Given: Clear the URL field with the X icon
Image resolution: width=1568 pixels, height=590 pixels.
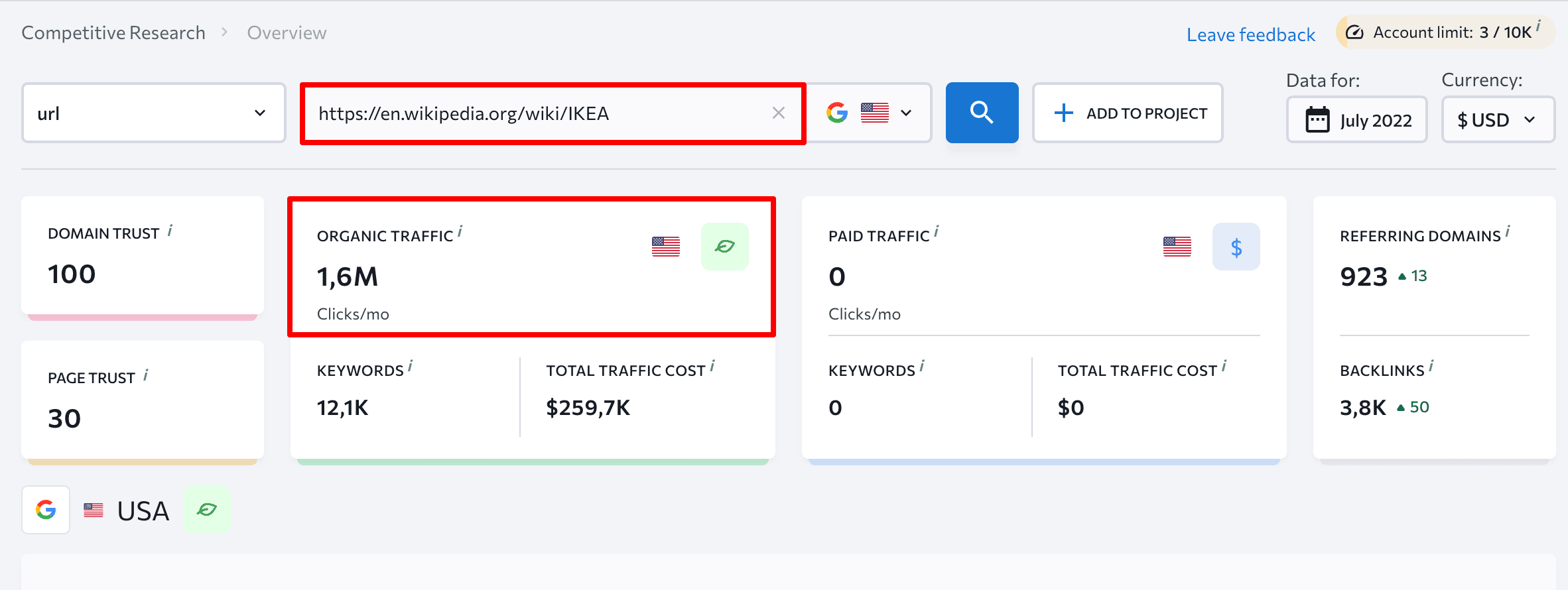Looking at the screenshot, I should pyautogui.click(x=779, y=113).
